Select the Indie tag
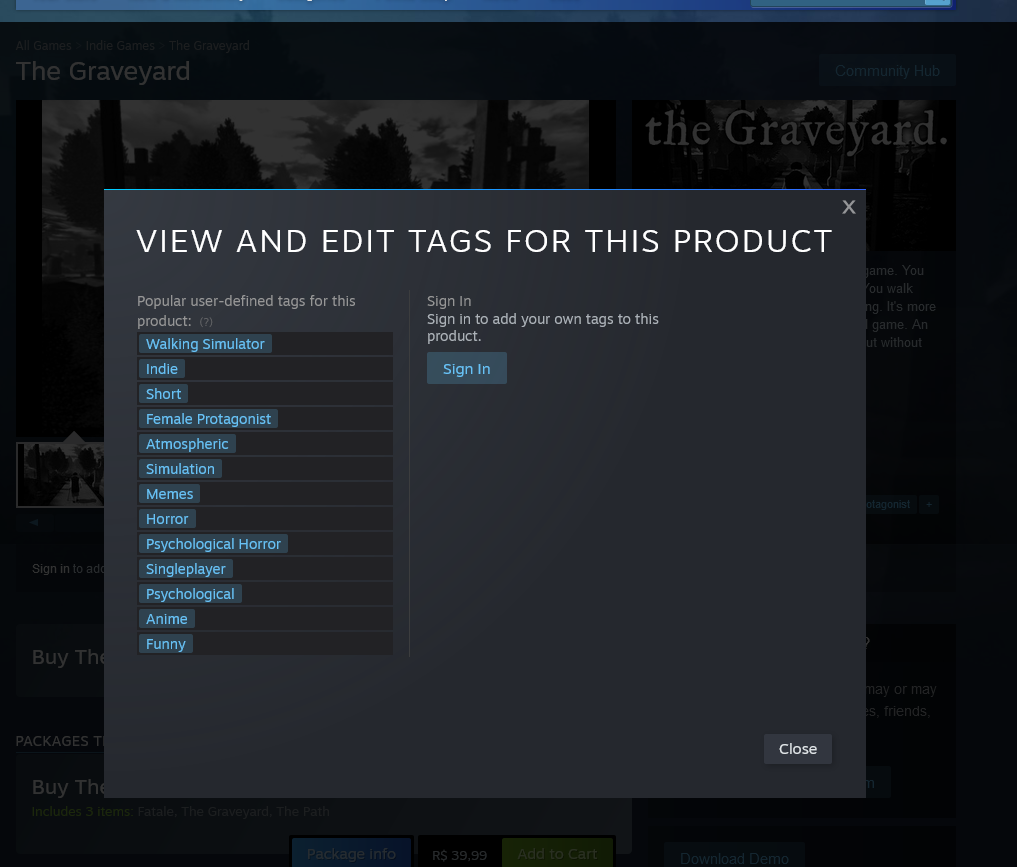 tap(162, 369)
